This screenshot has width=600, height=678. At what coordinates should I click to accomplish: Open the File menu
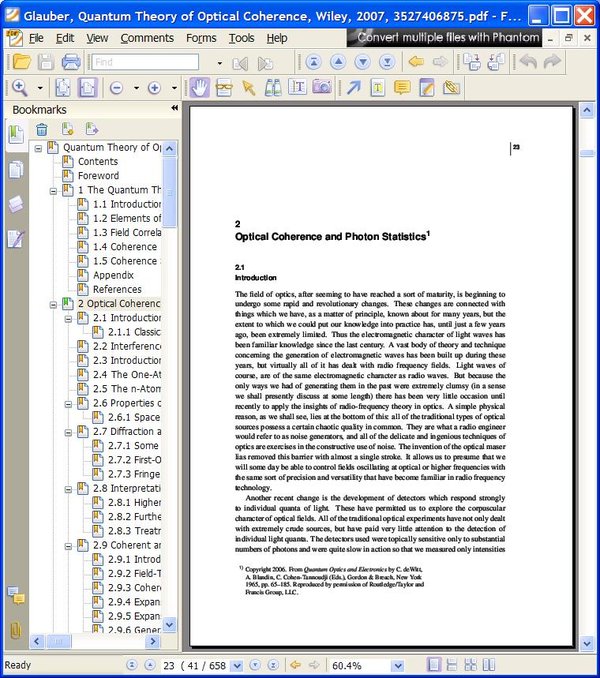point(36,38)
